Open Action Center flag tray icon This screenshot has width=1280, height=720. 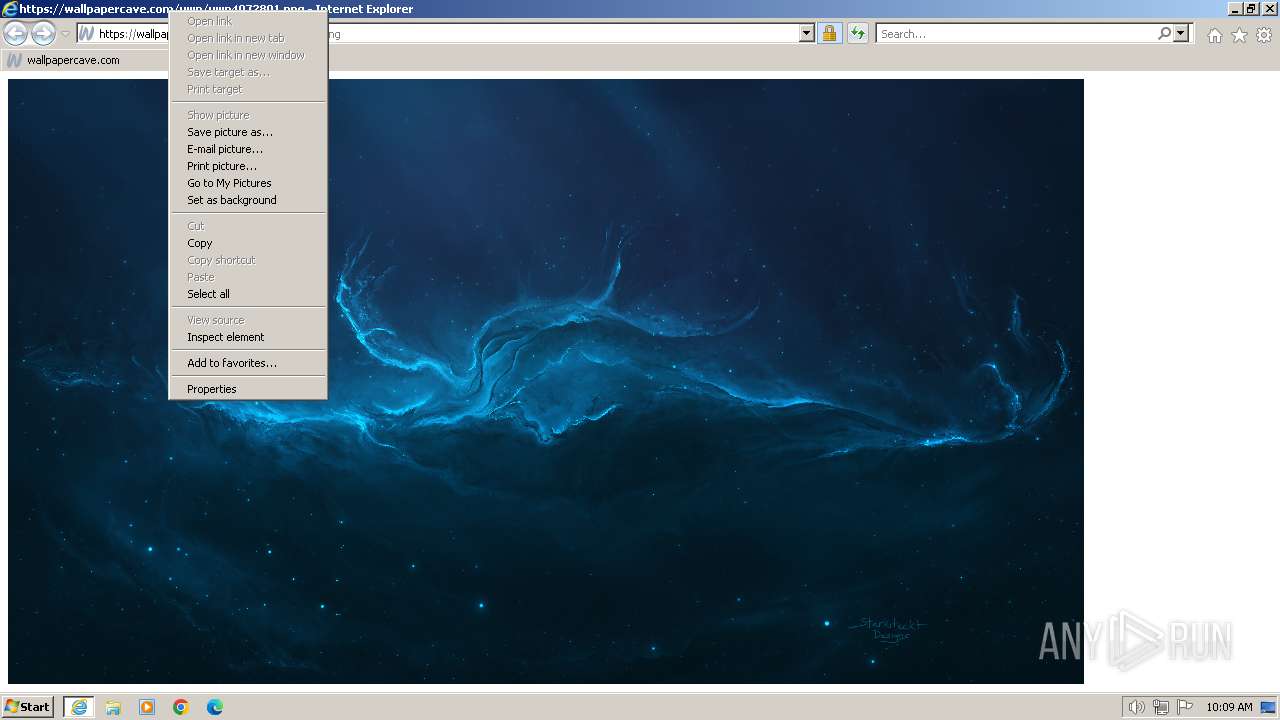[1185, 707]
